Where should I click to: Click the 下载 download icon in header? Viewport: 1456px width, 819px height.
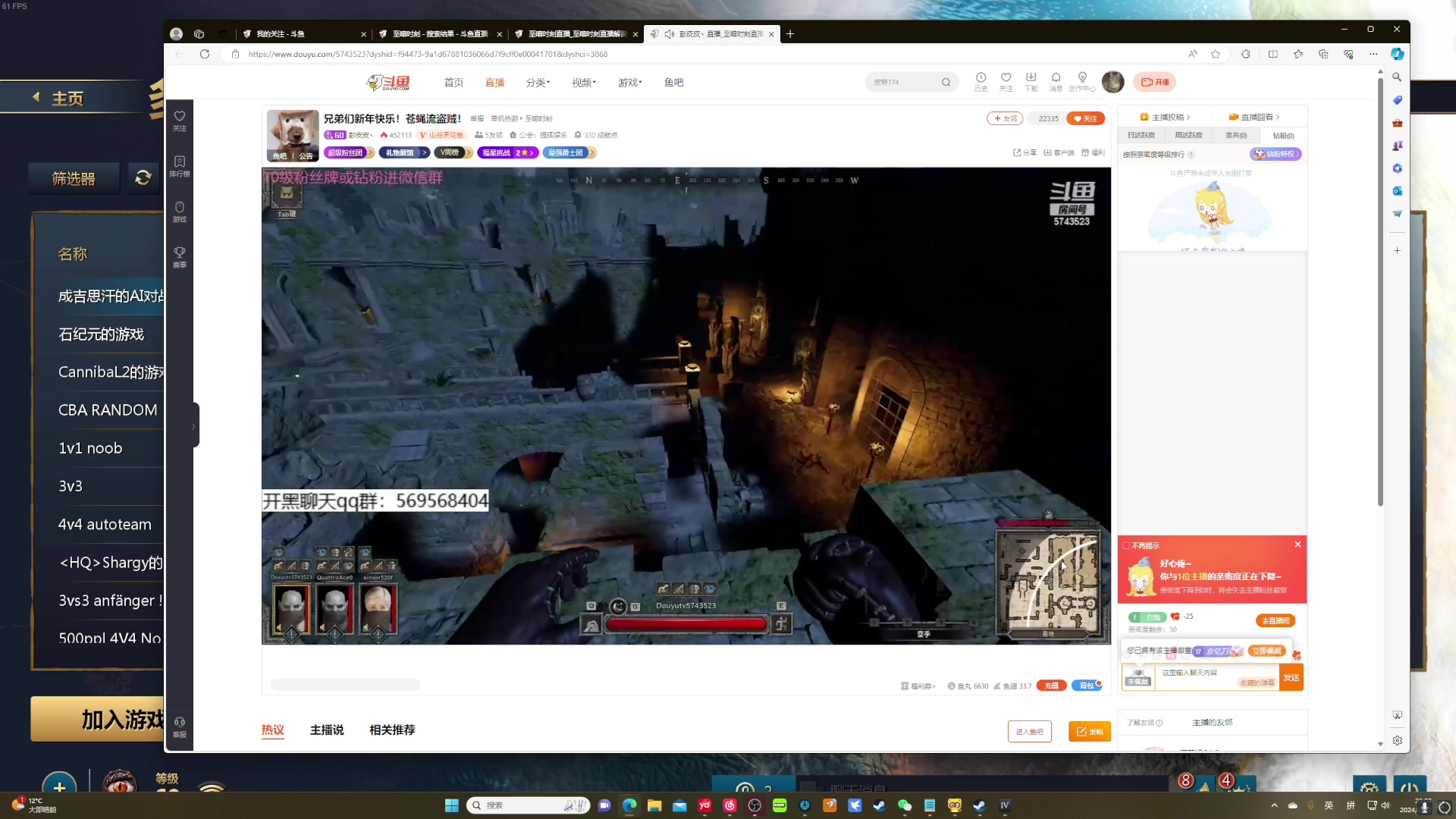click(1031, 81)
